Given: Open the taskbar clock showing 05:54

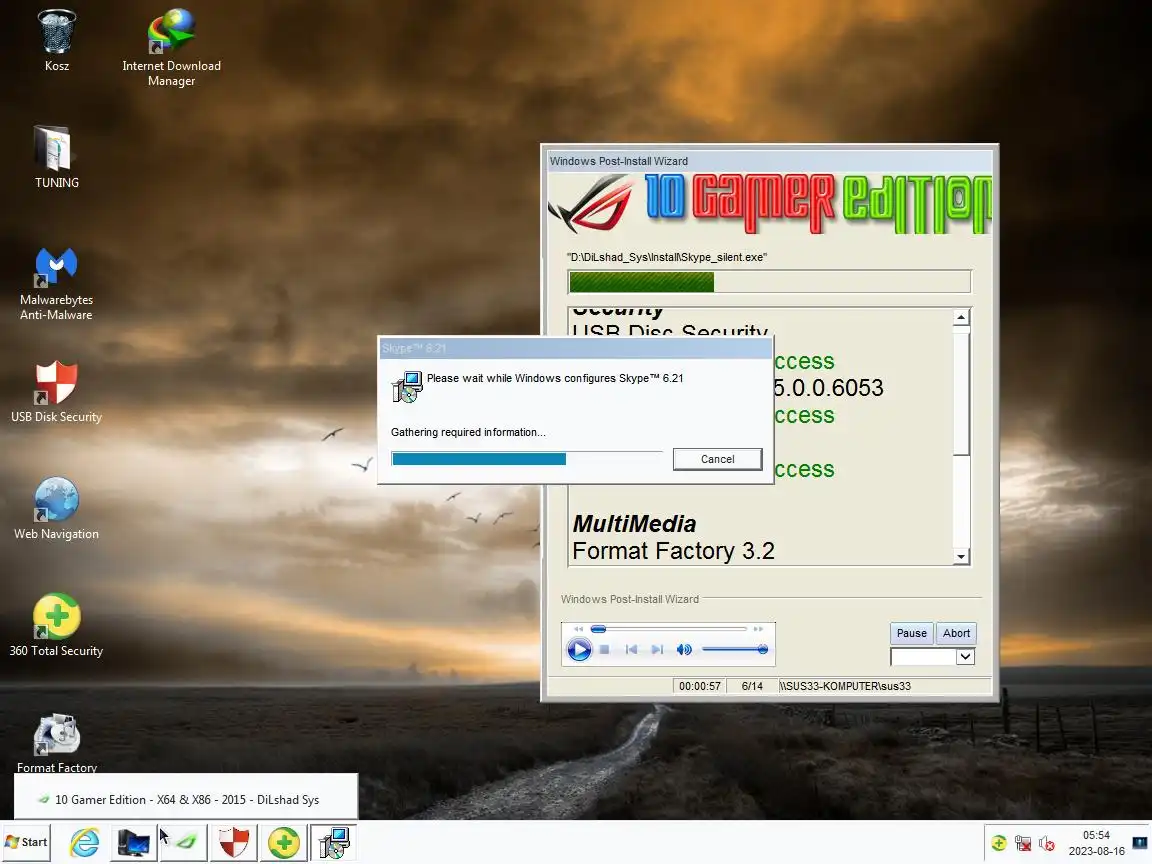Looking at the screenshot, I should 1096,843.
